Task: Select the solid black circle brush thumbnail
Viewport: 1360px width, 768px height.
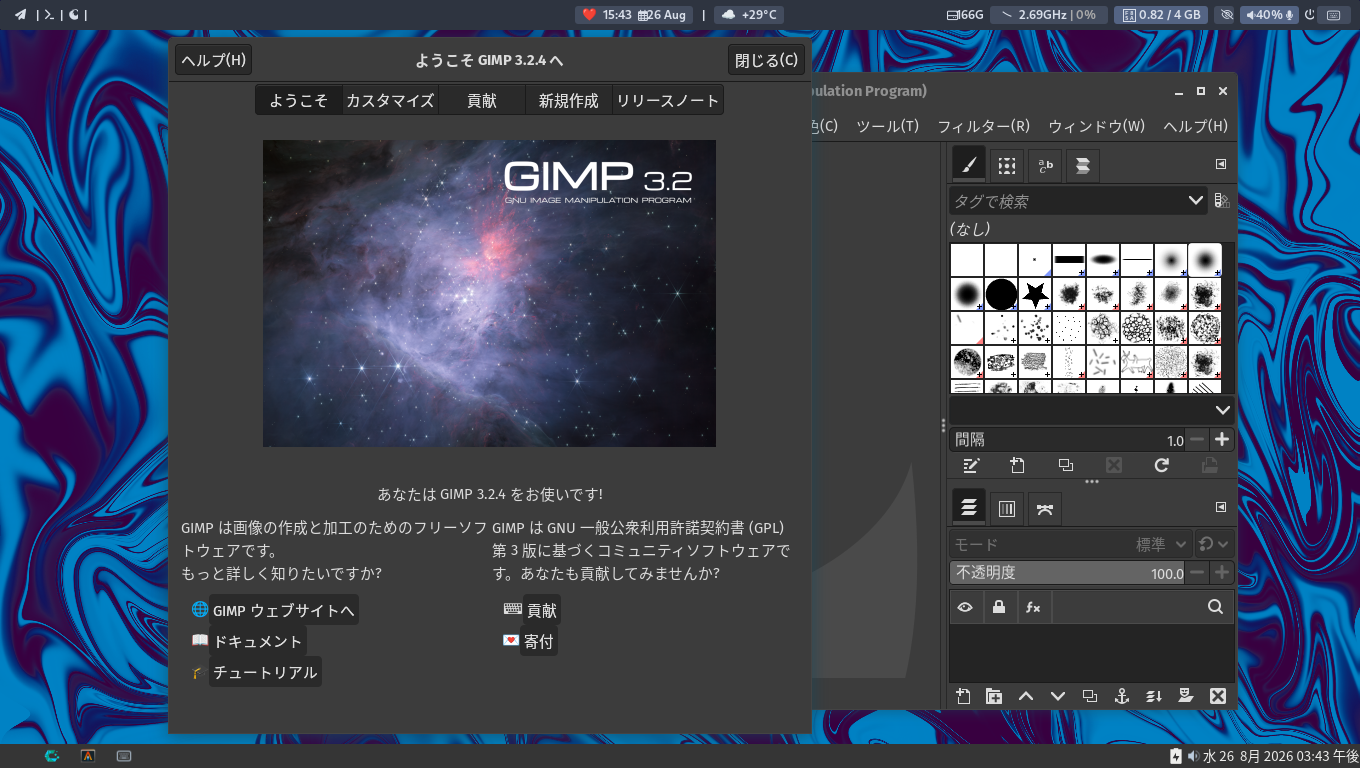Action: pyautogui.click(x=1001, y=294)
